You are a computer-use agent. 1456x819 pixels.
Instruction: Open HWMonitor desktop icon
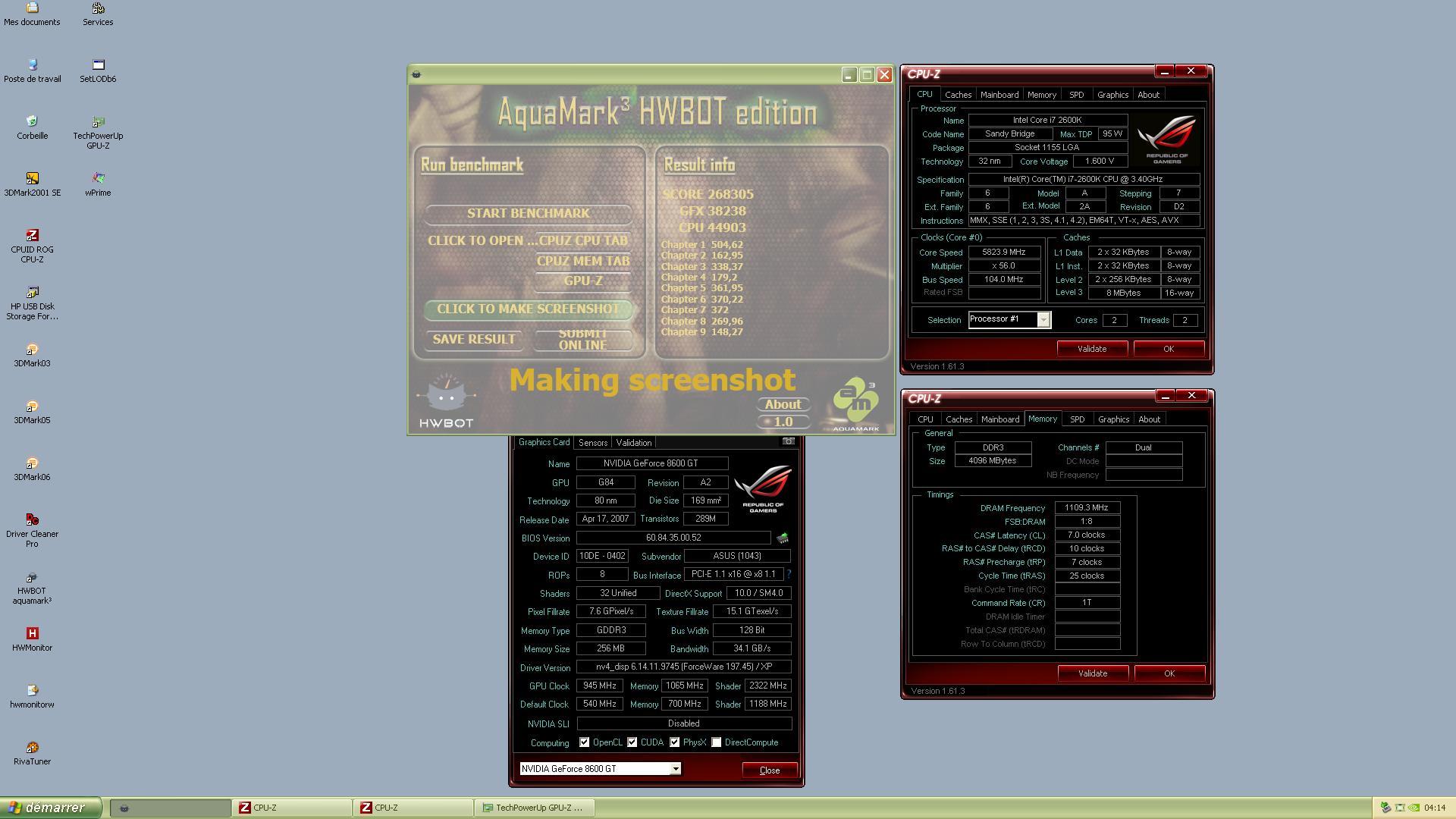coord(32,640)
